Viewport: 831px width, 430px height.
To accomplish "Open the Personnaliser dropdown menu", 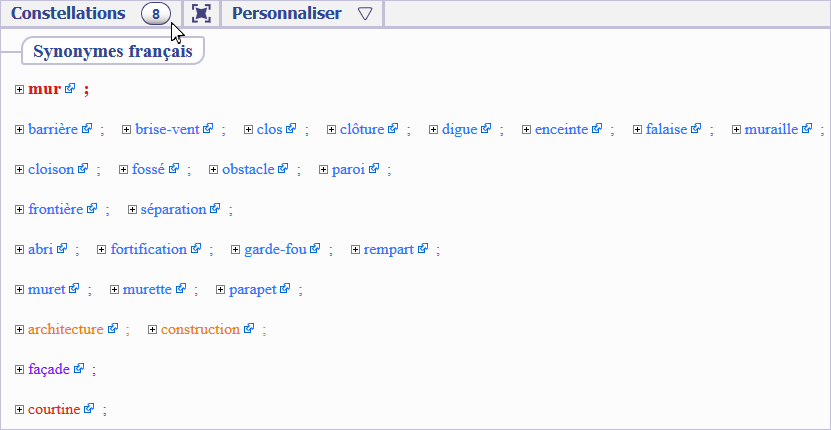I will point(302,13).
